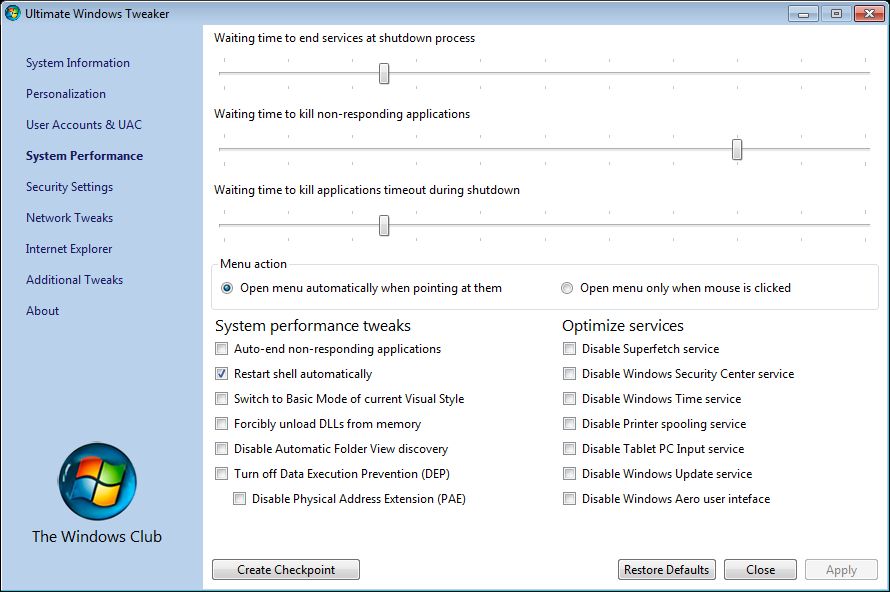Screen dimensions: 890x592
Task: Click the Windows Club logo orb
Action: 97,481
